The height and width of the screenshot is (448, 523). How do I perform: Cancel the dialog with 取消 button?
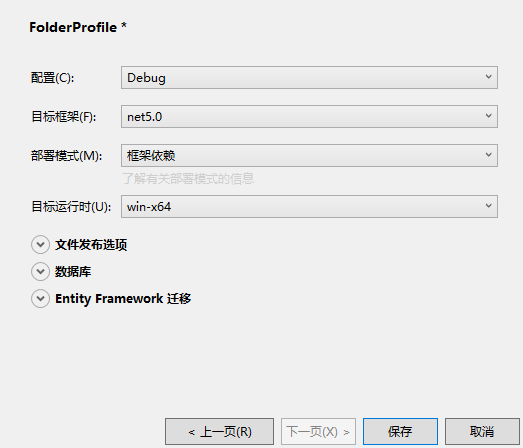click(x=482, y=432)
